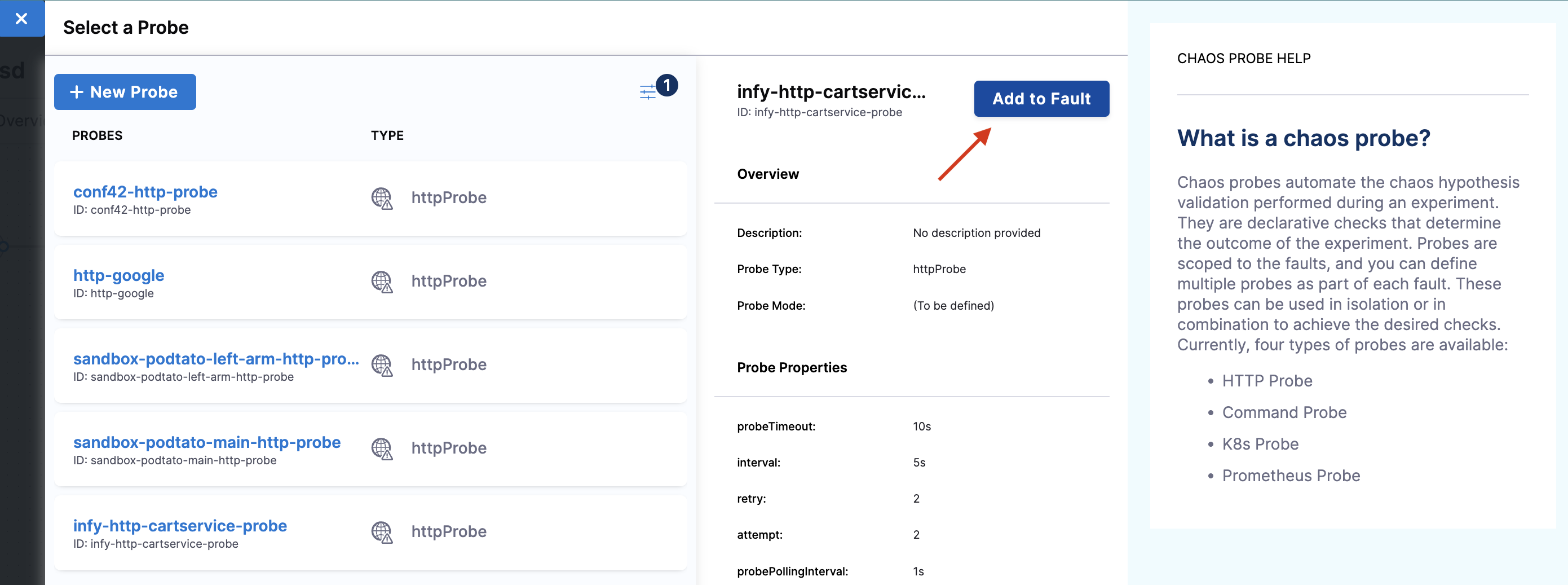The height and width of the screenshot is (585, 1568).
Task: Click httpProbe type text of http-google
Action: [x=449, y=281]
